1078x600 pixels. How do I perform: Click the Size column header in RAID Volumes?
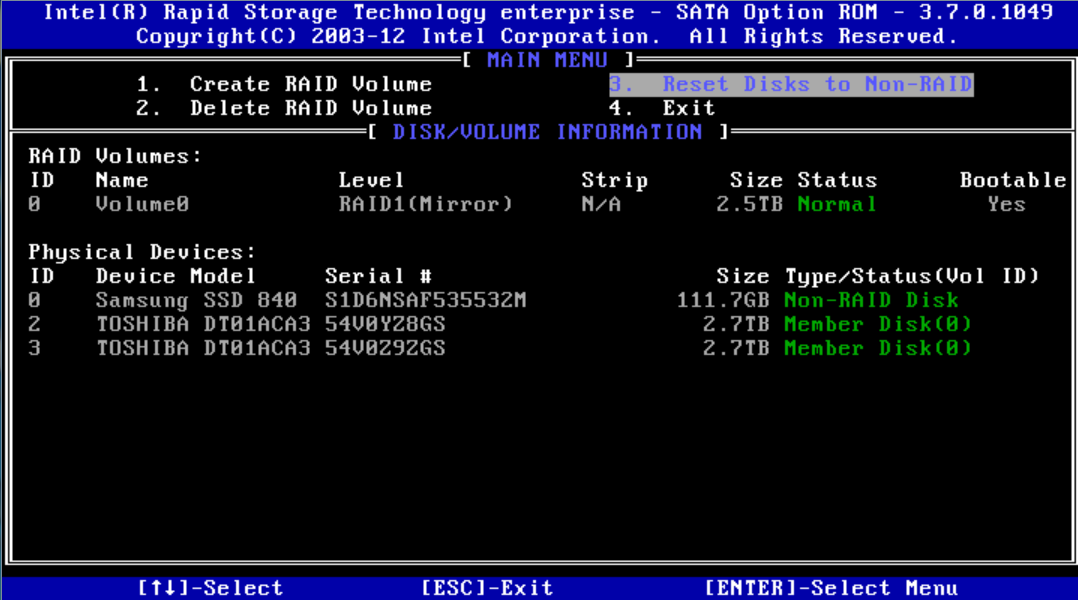[756, 180]
